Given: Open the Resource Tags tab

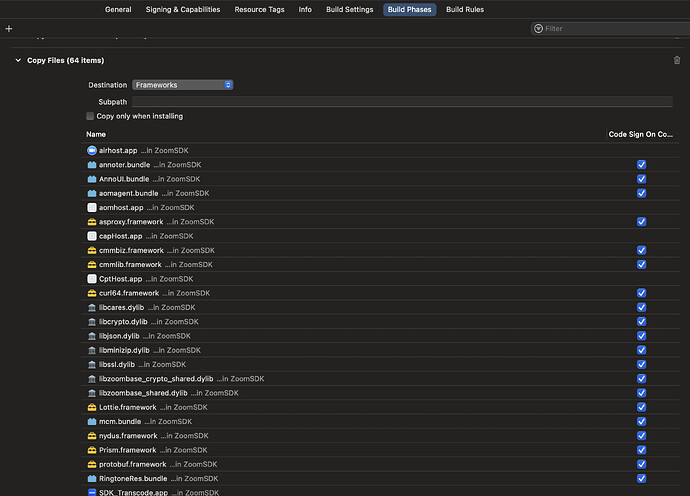Looking at the screenshot, I should [x=259, y=9].
